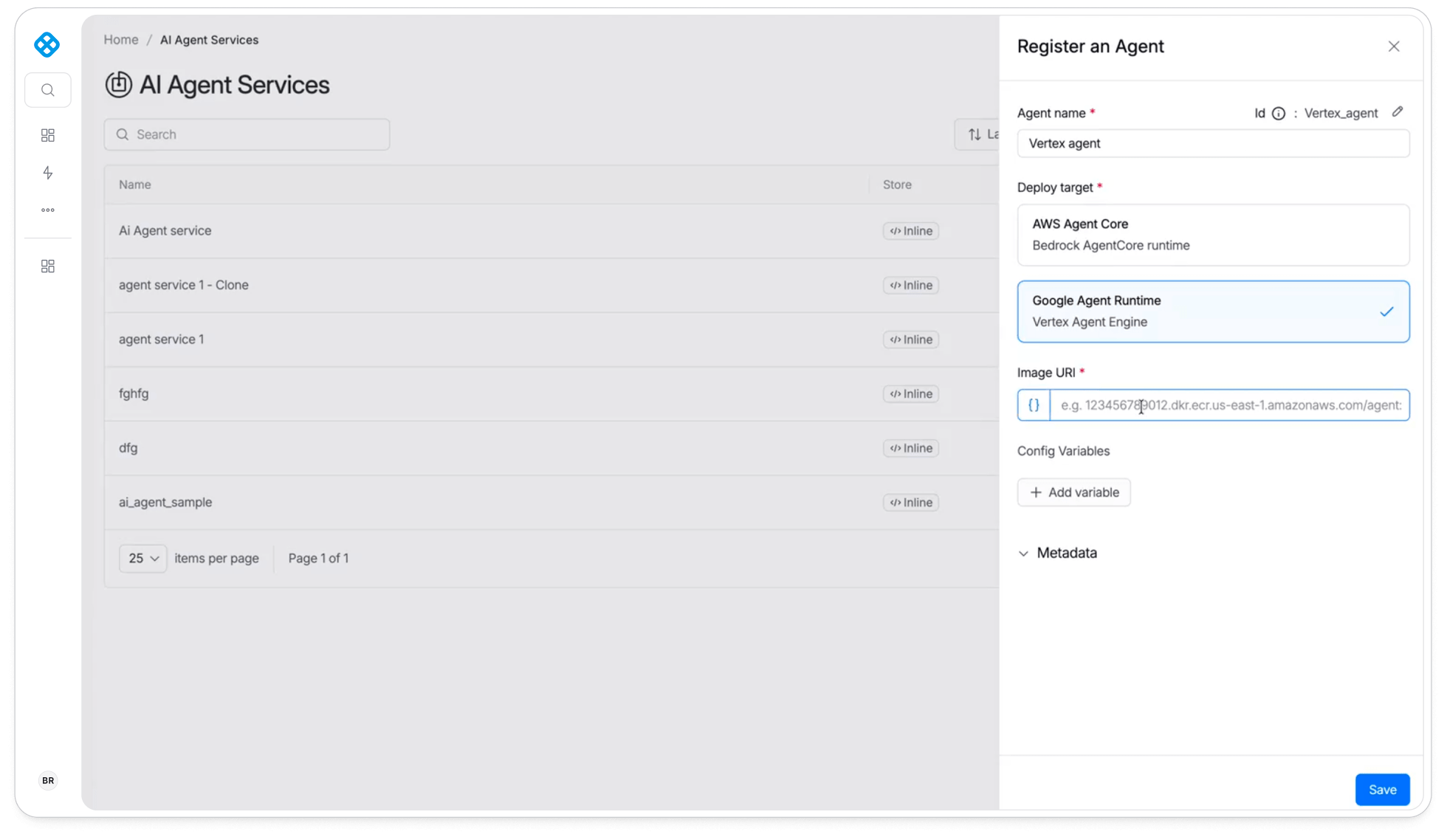The image size is (1447, 840).
Task: Click Inline badge in Ai Agent service row
Action: pyautogui.click(x=910, y=231)
